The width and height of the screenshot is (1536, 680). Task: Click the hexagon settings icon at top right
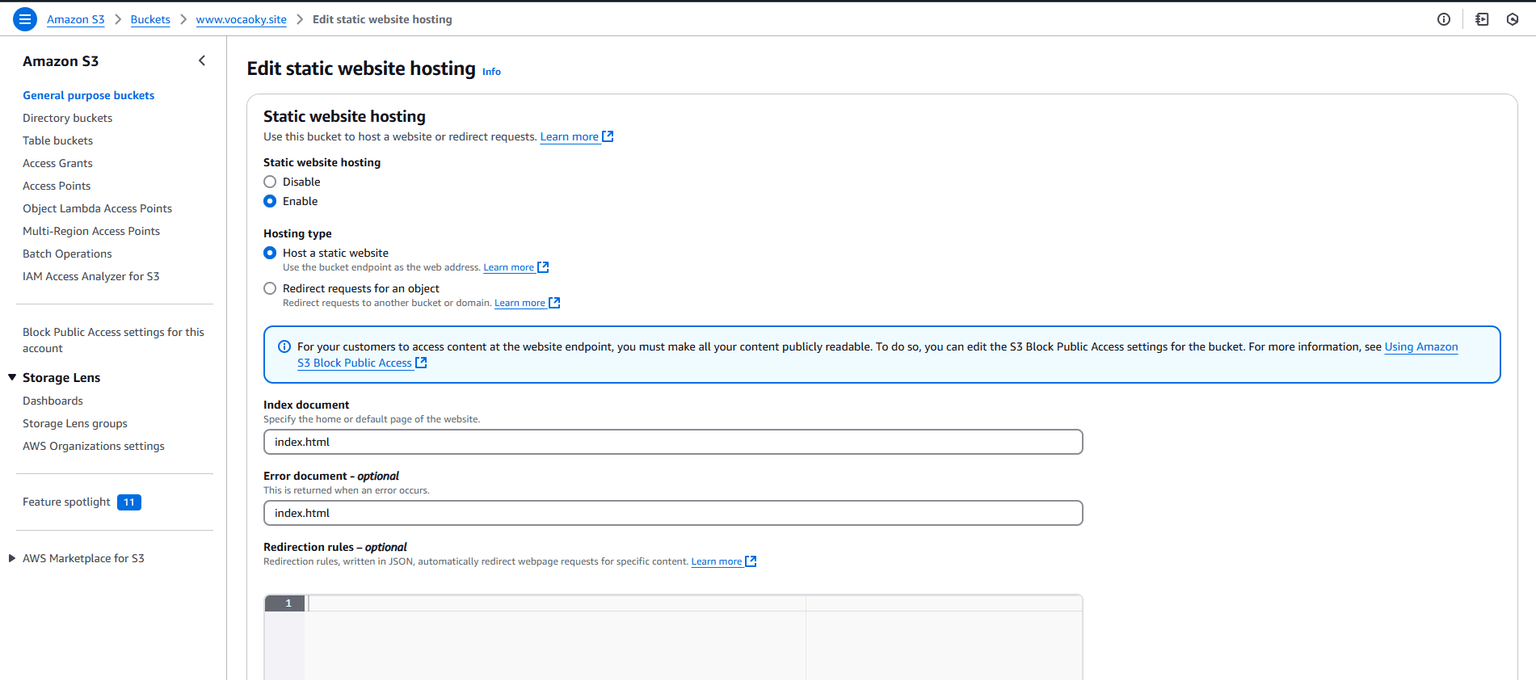(x=1513, y=19)
